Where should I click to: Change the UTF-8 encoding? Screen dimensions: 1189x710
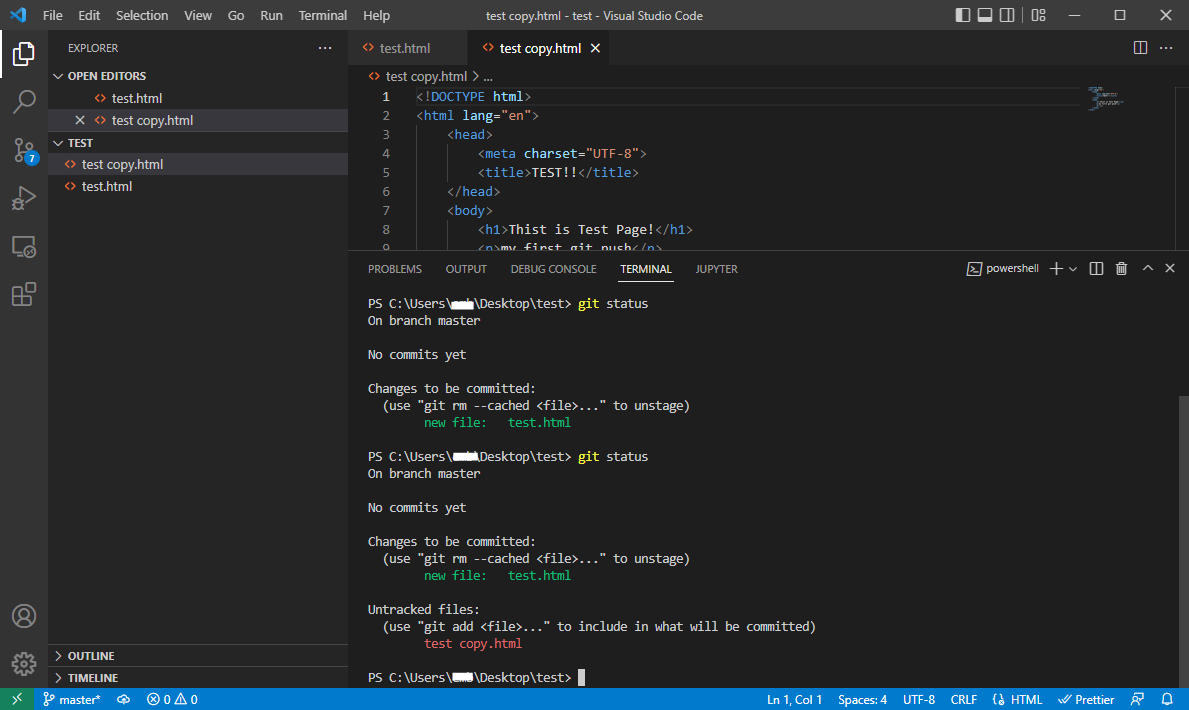click(918, 699)
